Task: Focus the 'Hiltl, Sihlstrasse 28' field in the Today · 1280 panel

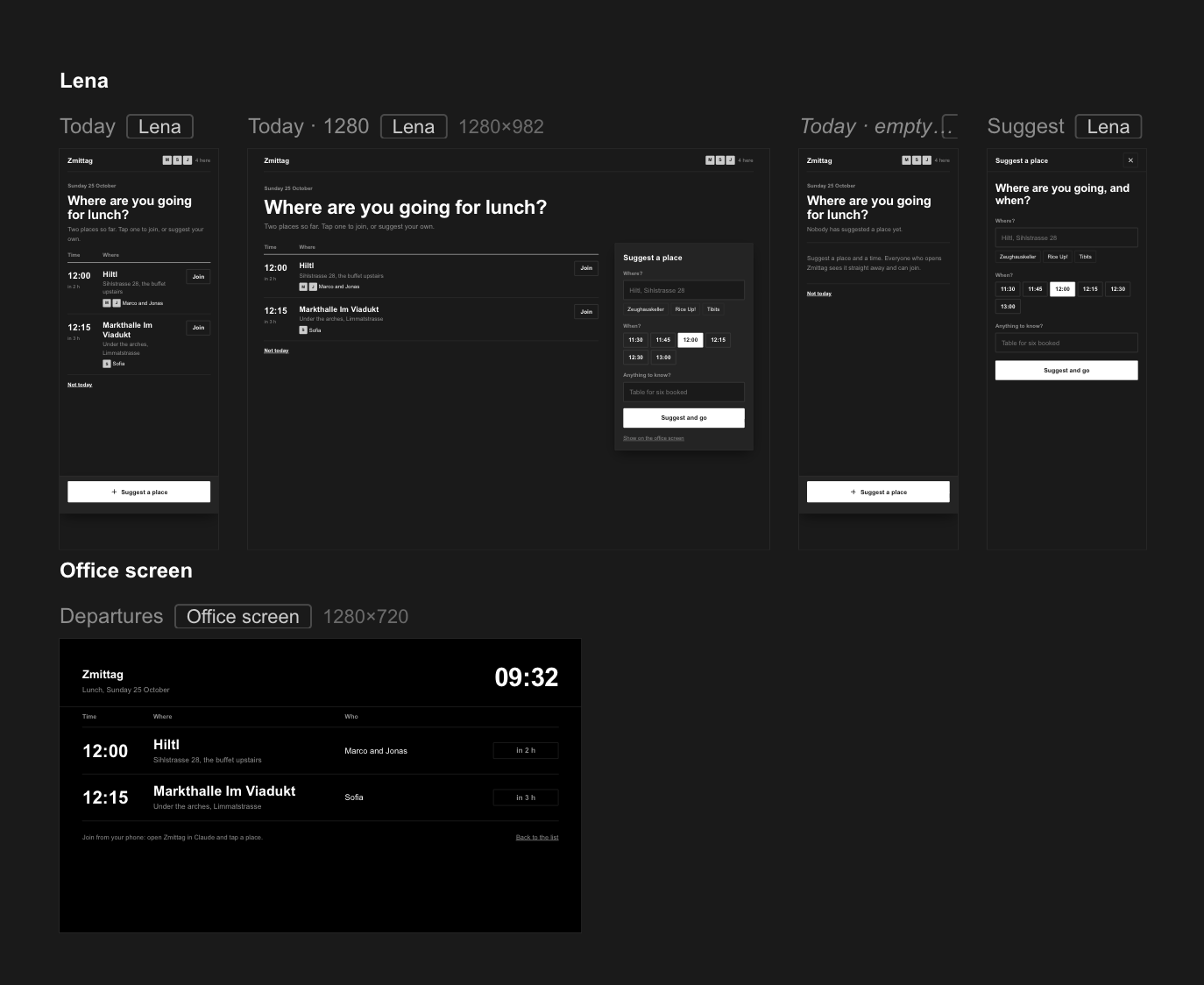Action: click(683, 290)
